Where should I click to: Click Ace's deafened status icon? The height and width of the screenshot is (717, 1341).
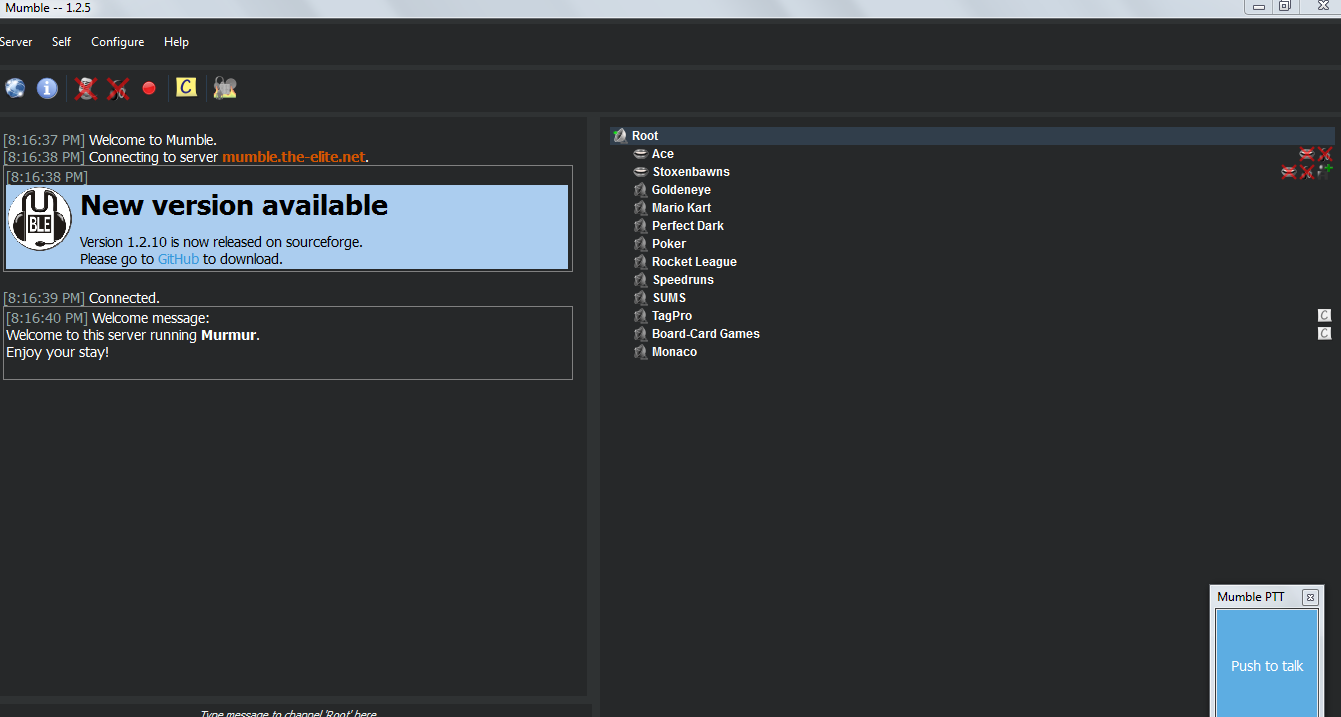[1325, 154]
